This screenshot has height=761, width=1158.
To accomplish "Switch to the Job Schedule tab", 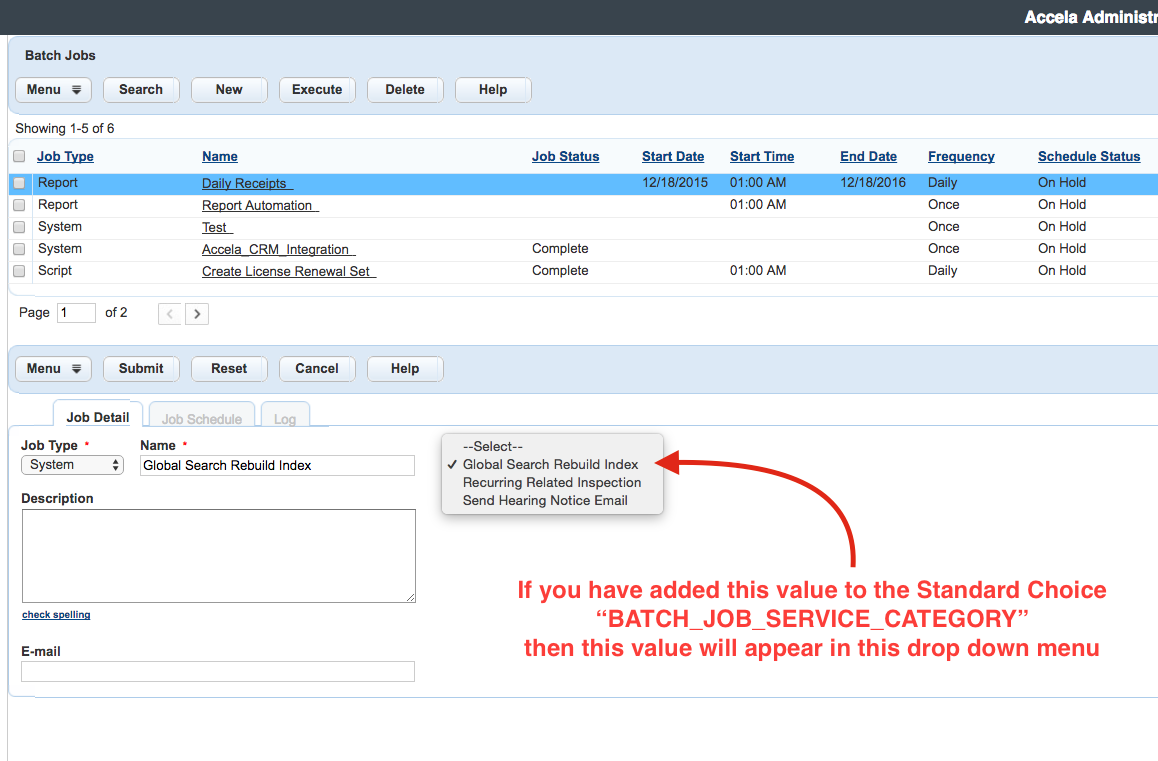I will 201,419.
